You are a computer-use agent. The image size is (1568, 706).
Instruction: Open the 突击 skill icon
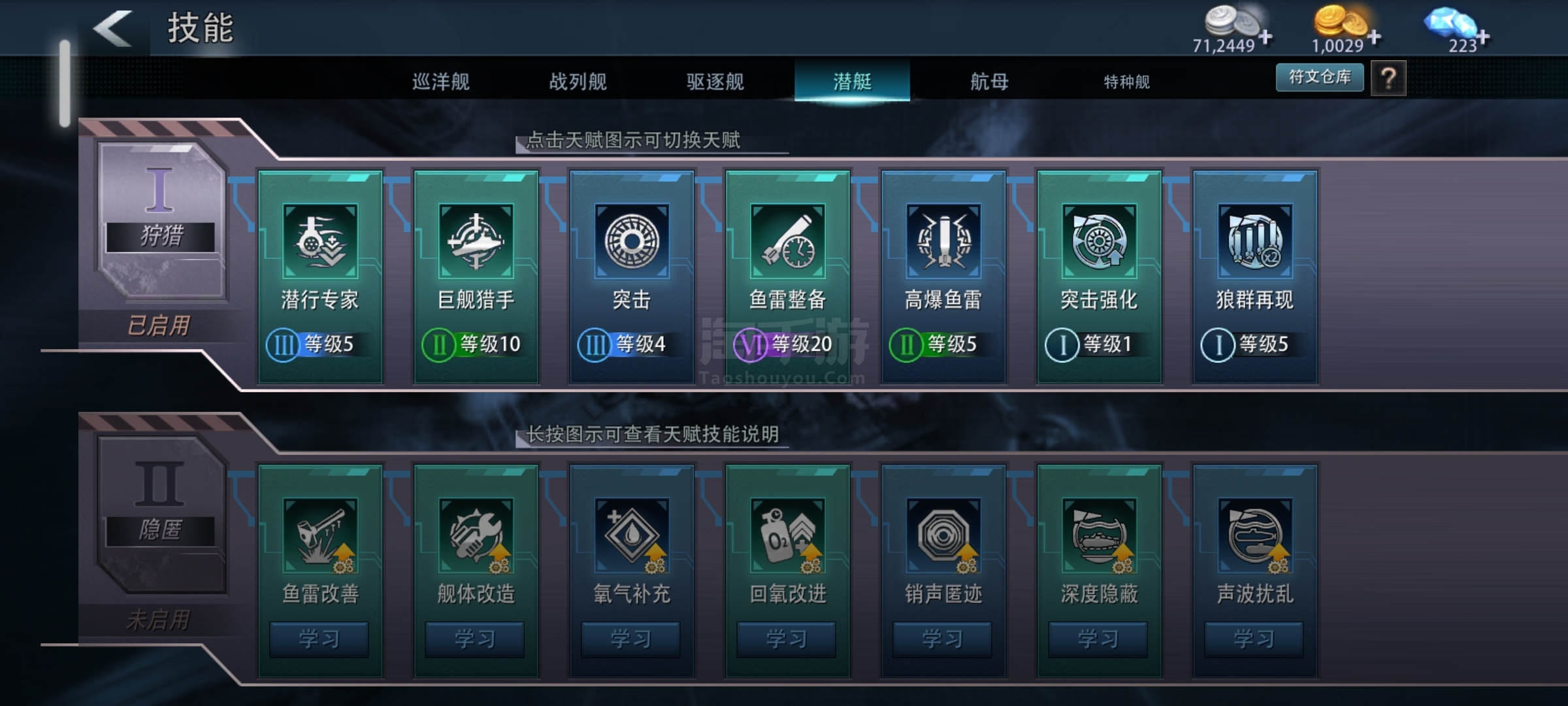[x=632, y=241]
